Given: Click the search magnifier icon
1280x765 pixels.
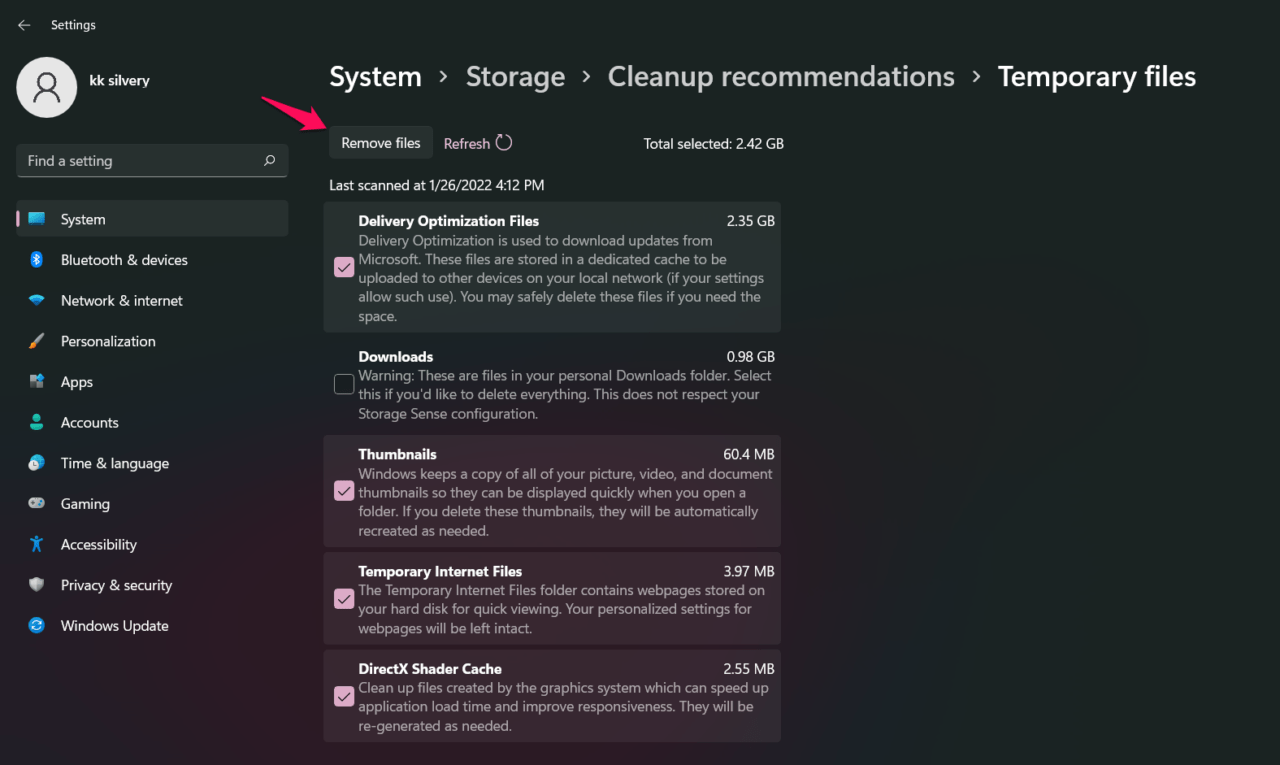Looking at the screenshot, I should [269, 161].
